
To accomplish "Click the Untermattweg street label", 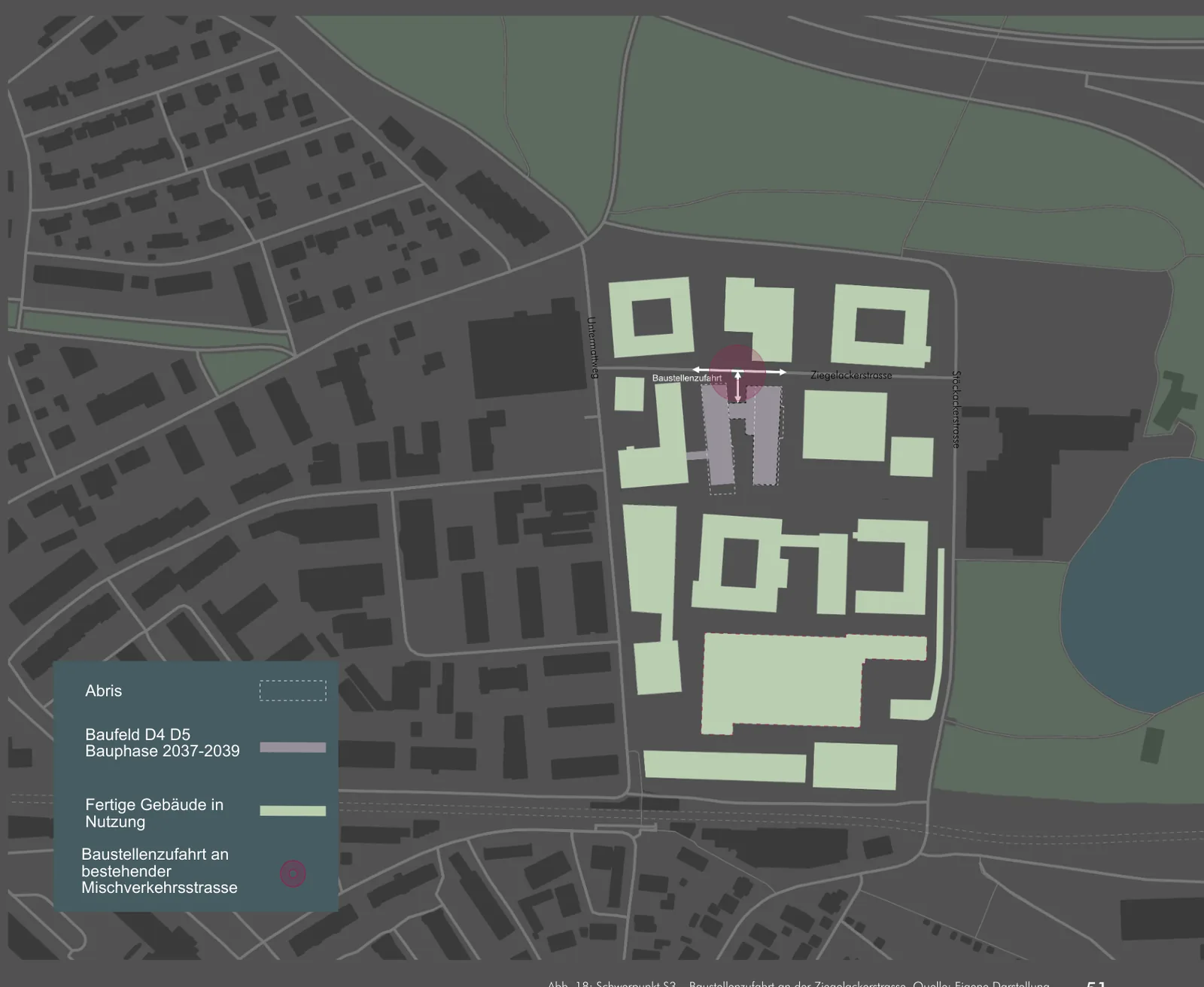I will (x=591, y=348).
